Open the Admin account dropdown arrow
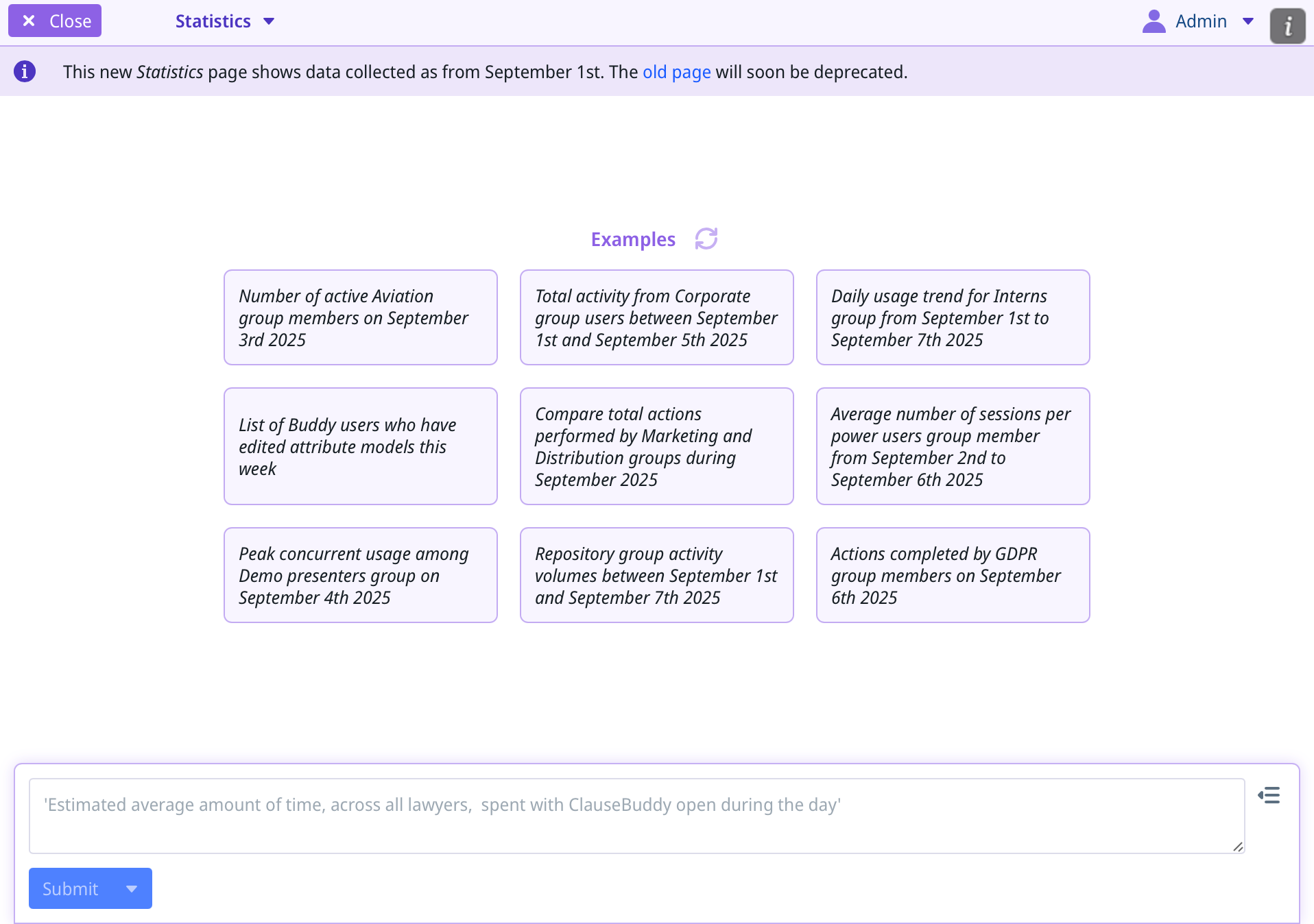Image resolution: width=1314 pixels, height=924 pixels. tap(1248, 21)
